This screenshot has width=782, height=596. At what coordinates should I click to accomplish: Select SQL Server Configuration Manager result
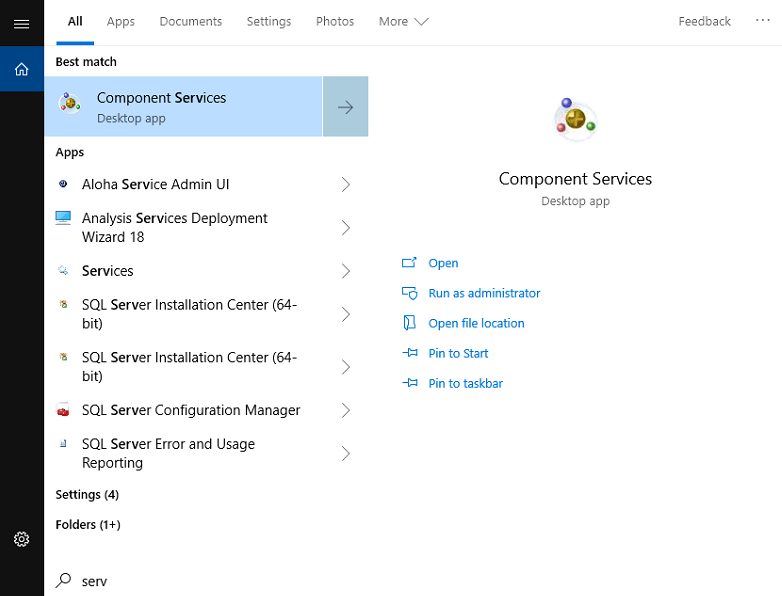pyautogui.click(x=206, y=410)
